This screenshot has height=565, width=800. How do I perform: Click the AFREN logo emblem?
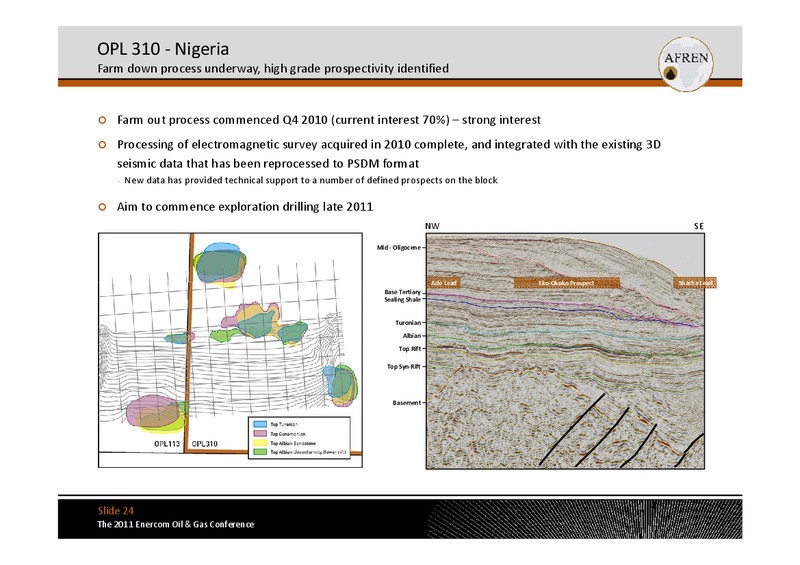click(685, 64)
